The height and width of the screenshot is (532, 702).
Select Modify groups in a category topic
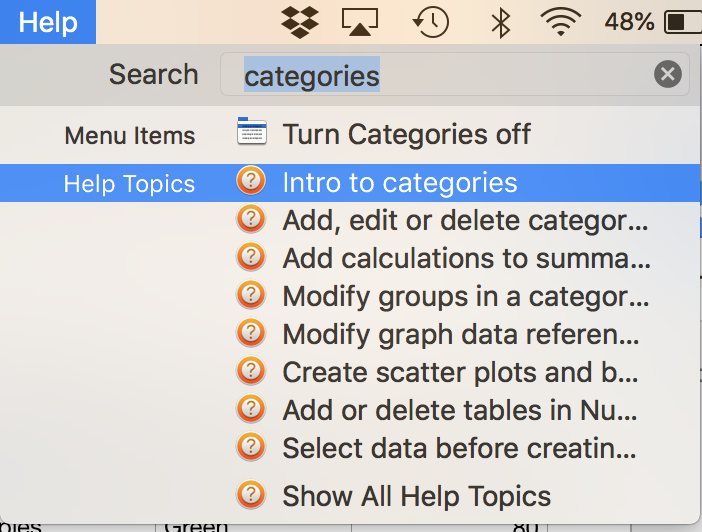pyautogui.click(x=466, y=296)
